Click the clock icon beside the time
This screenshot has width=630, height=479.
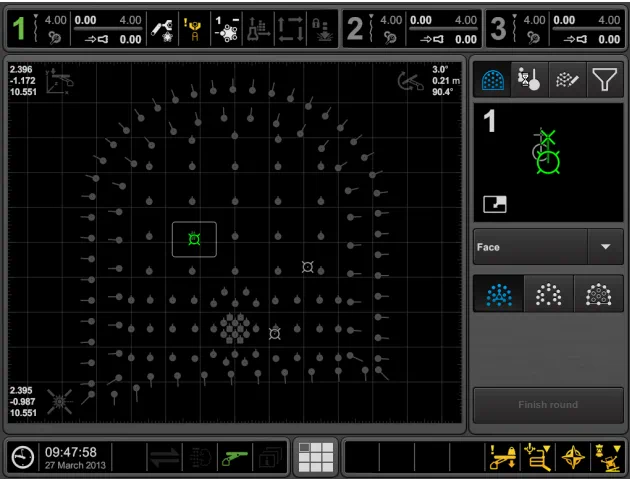tap(22, 457)
